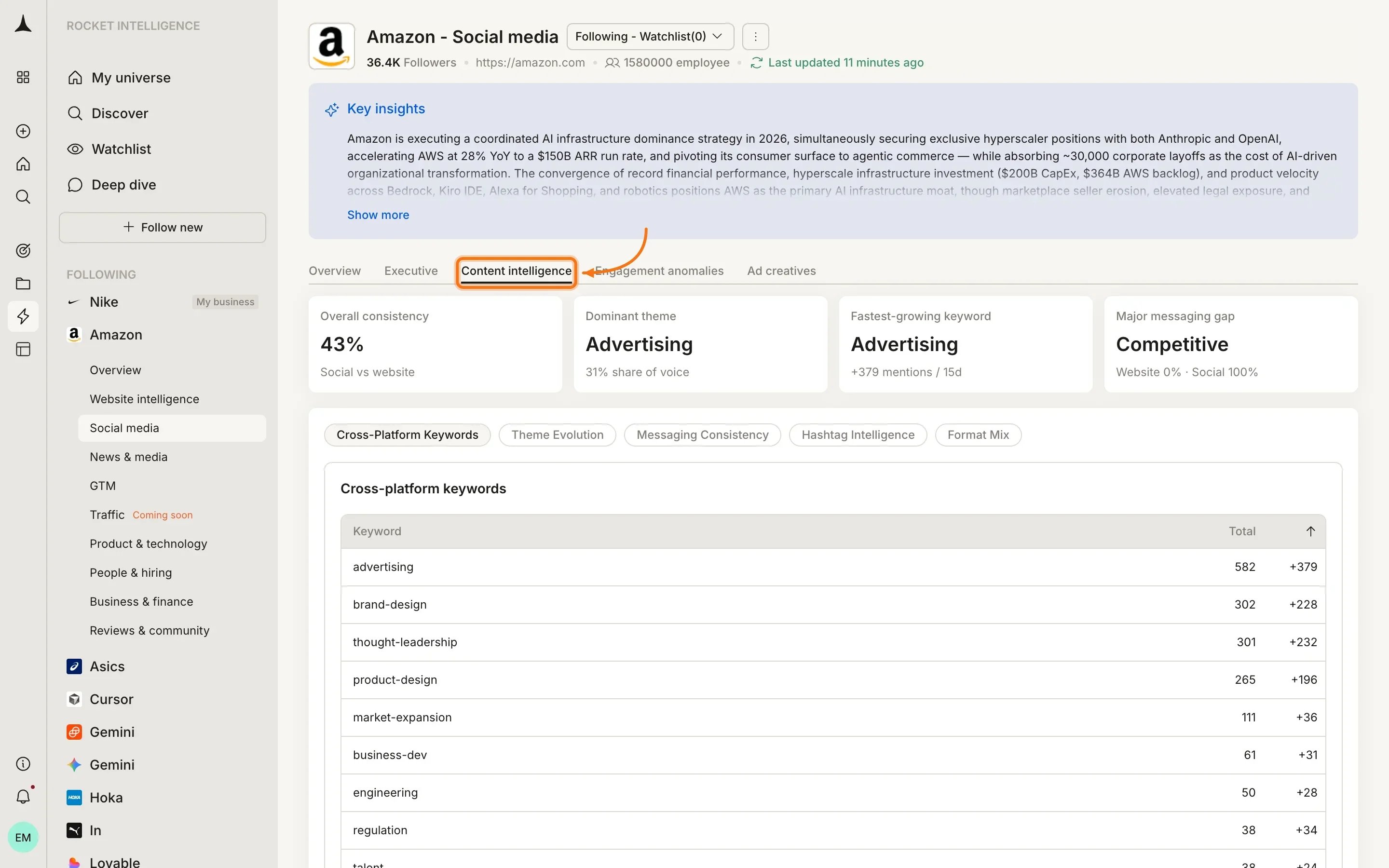Open Deep dive in the sidebar
1389x868 pixels.
112,184
